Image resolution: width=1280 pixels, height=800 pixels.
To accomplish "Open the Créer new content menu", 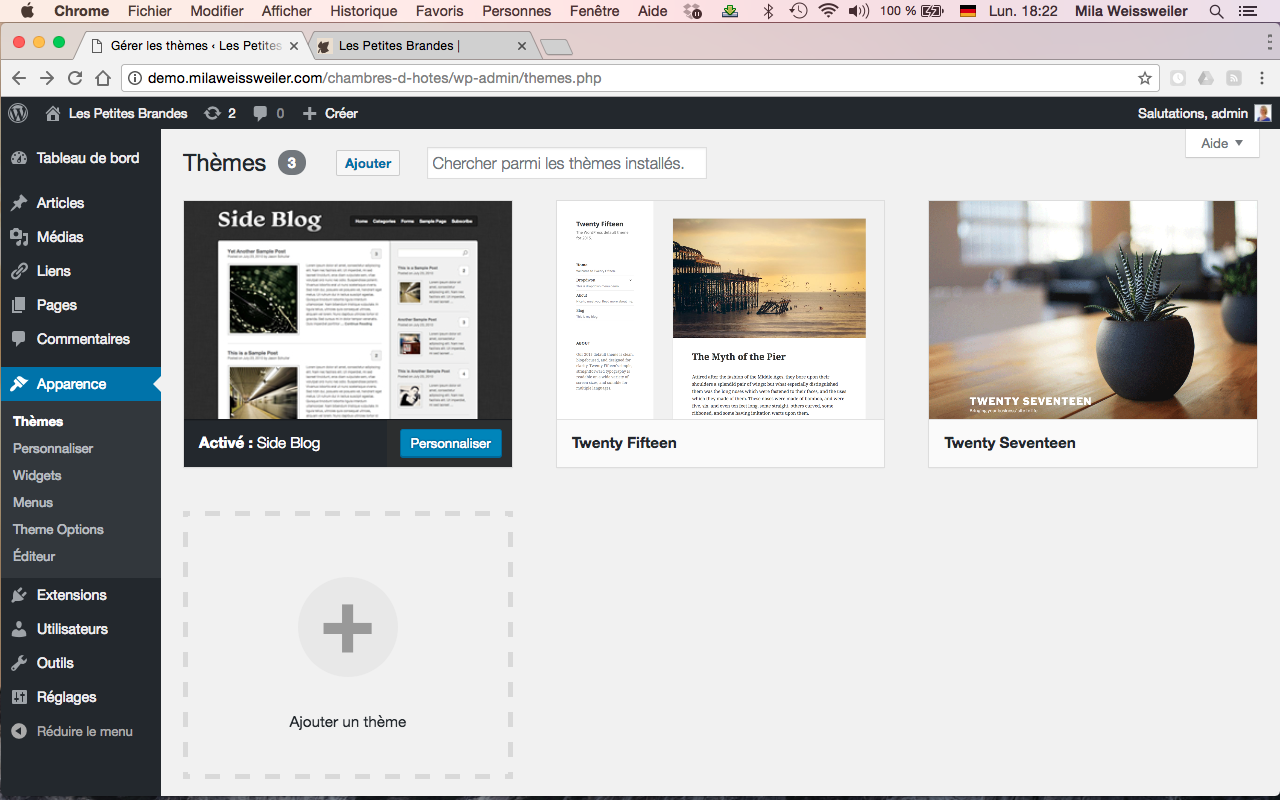I will coord(330,113).
